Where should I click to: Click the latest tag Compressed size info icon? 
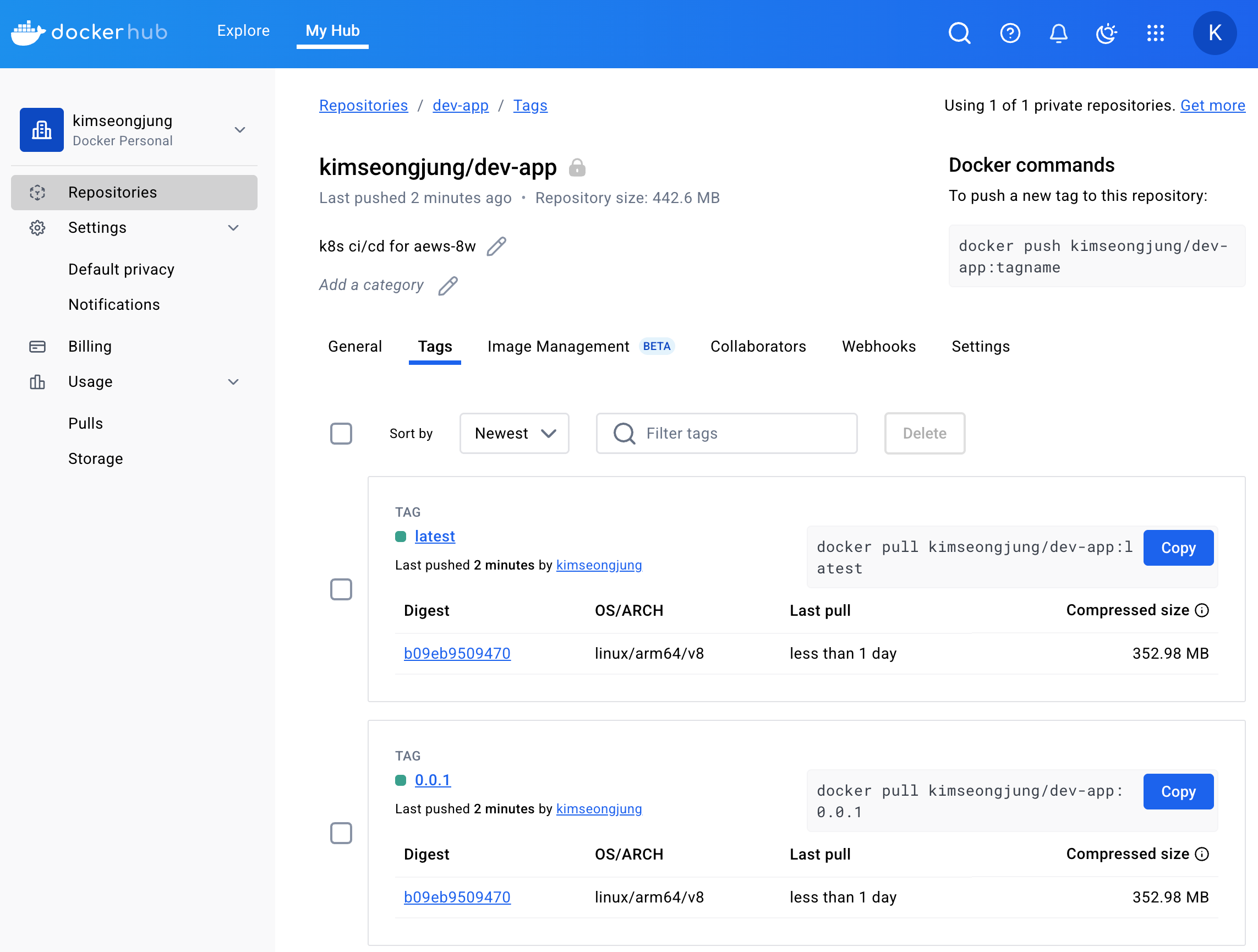click(1202, 610)
